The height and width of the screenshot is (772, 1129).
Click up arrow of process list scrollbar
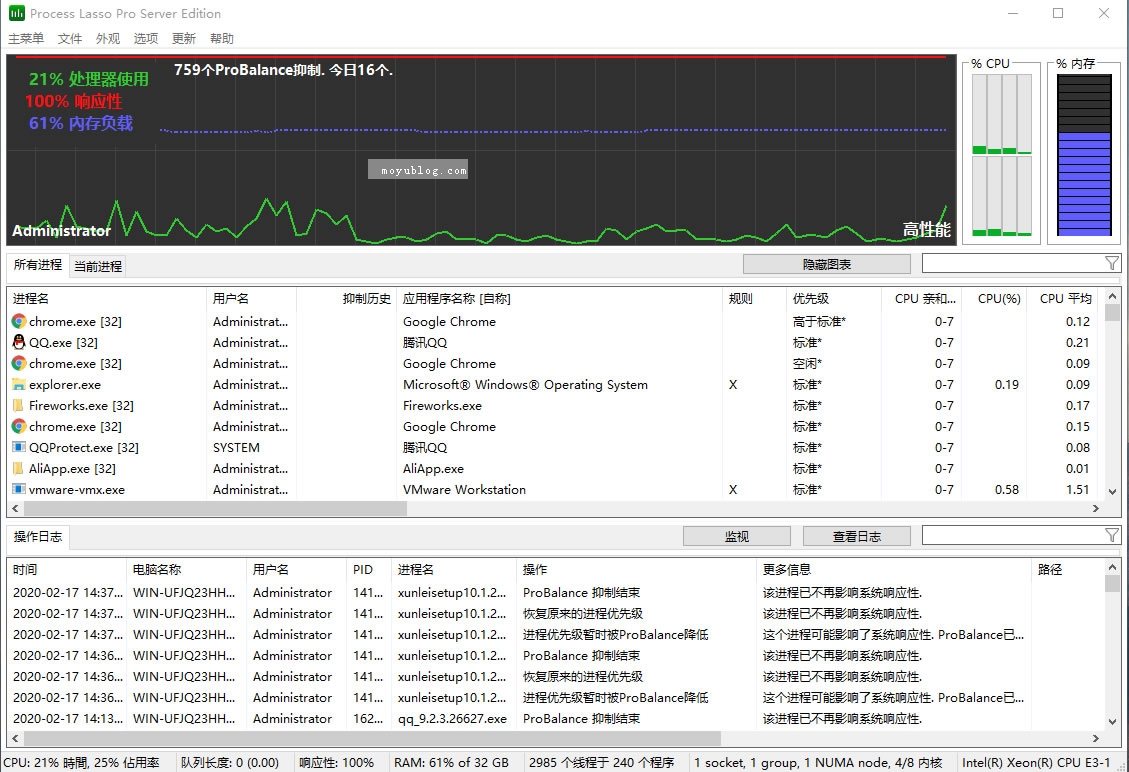1112,296
